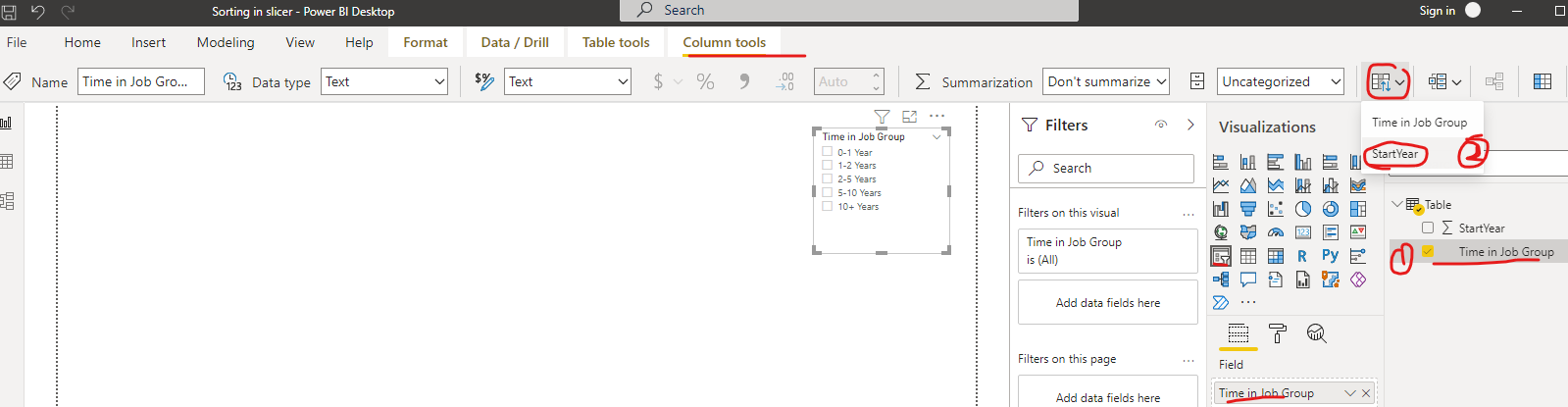The width and height of the screenshot is (1568, 407).
Task: Switch to the Data / Drill tab
Action: point(515,42)
